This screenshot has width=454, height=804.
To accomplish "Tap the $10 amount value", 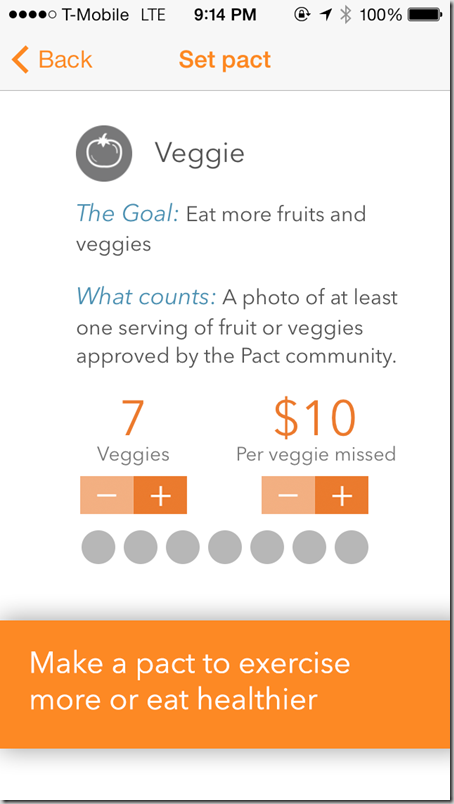I will click(x=315, y=417).
